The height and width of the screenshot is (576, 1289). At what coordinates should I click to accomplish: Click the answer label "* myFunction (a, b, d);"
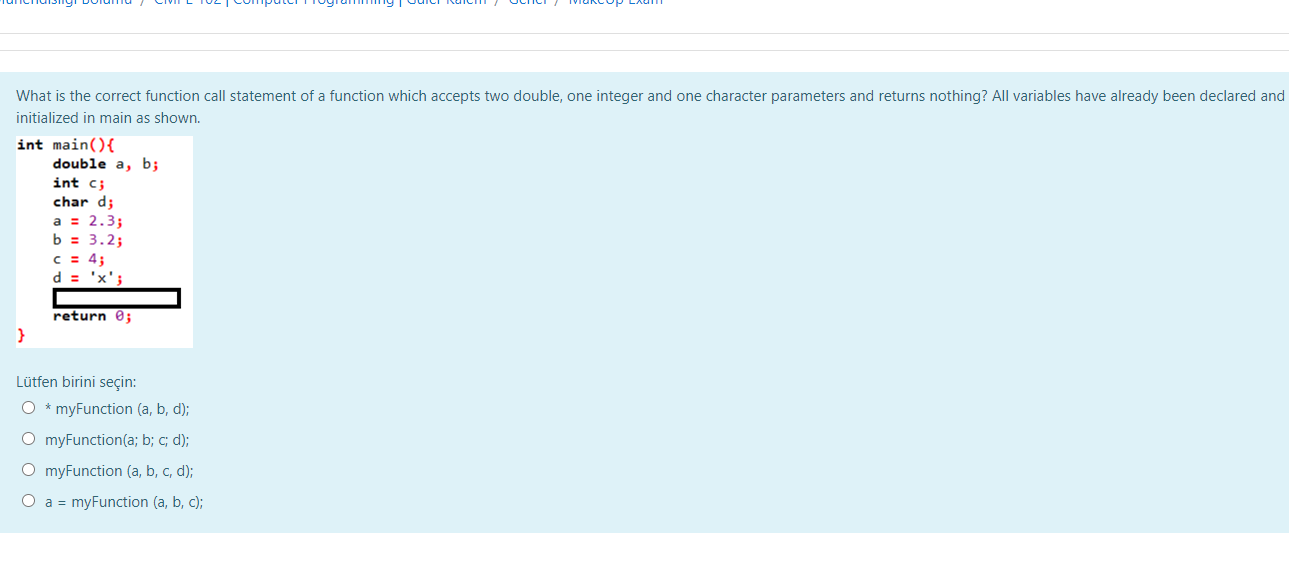click(117, 408)
